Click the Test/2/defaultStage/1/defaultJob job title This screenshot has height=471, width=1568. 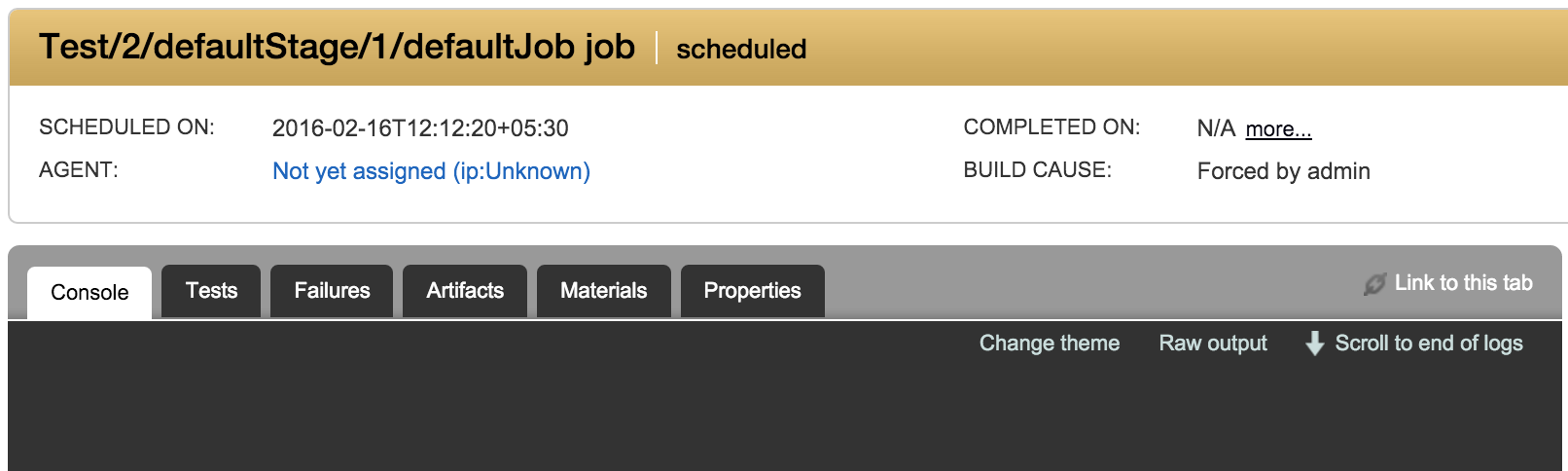click(x=337, y=47)
